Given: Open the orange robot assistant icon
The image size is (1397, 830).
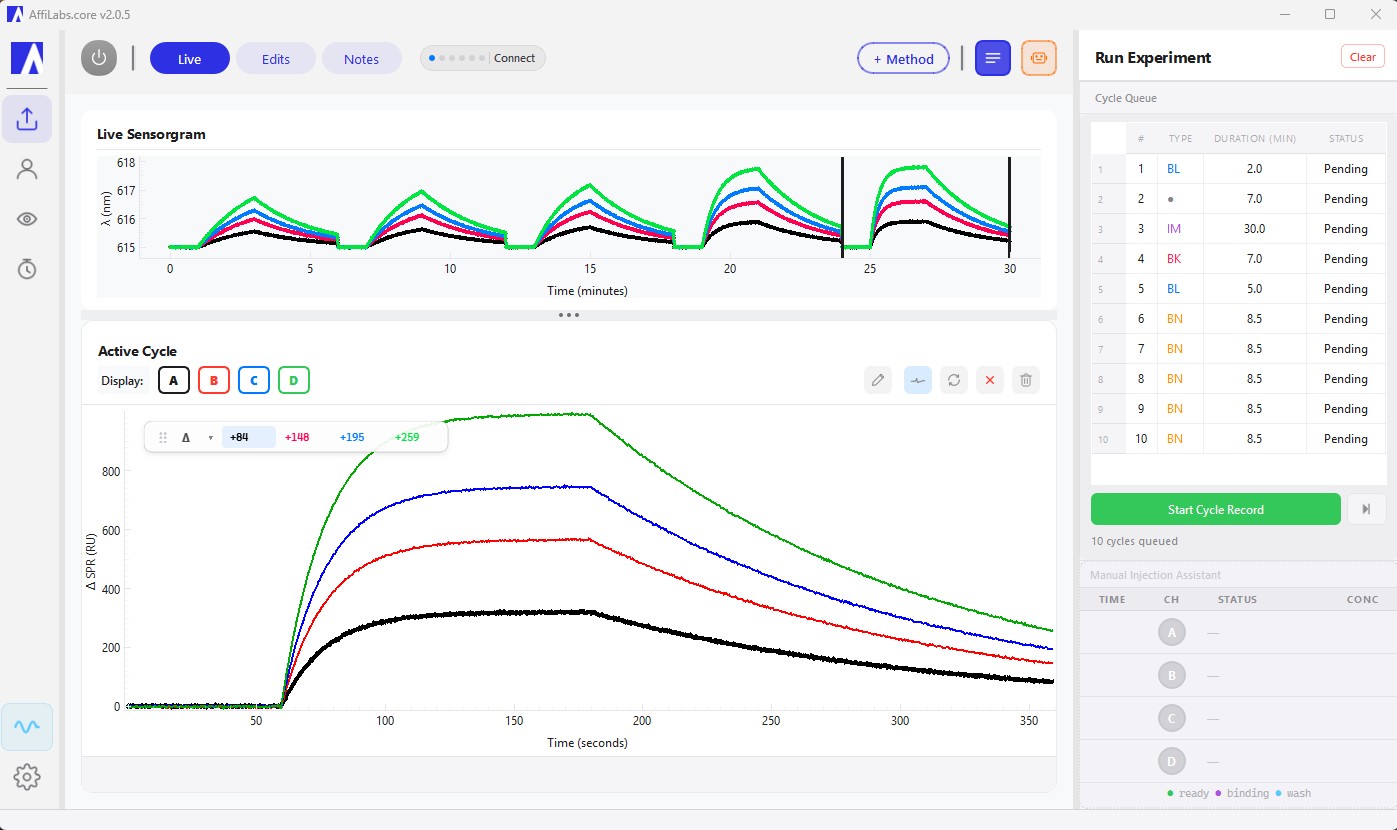Looking at the screenshot, I should (1038, 58).
